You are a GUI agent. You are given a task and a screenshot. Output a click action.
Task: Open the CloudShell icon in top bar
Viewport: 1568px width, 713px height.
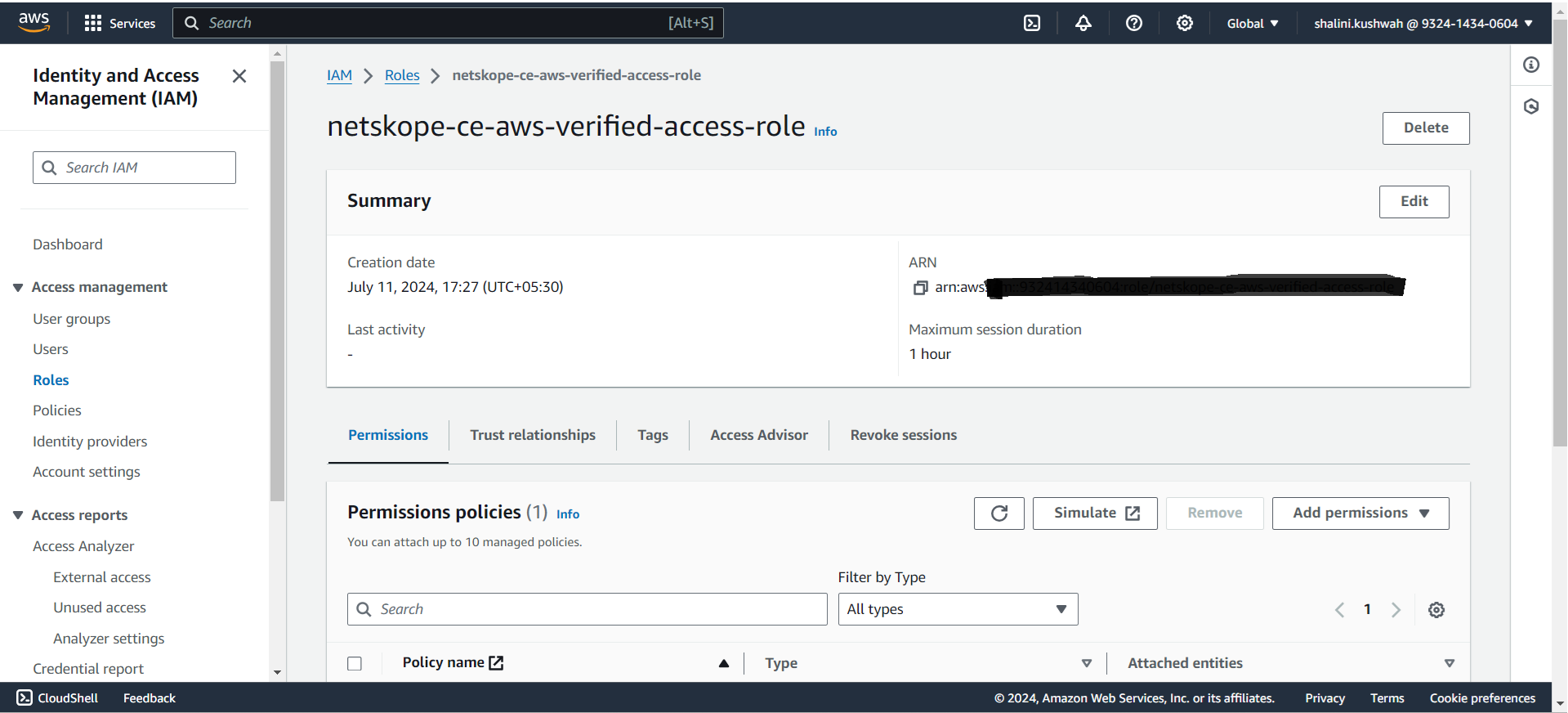tap(1032, 23)
